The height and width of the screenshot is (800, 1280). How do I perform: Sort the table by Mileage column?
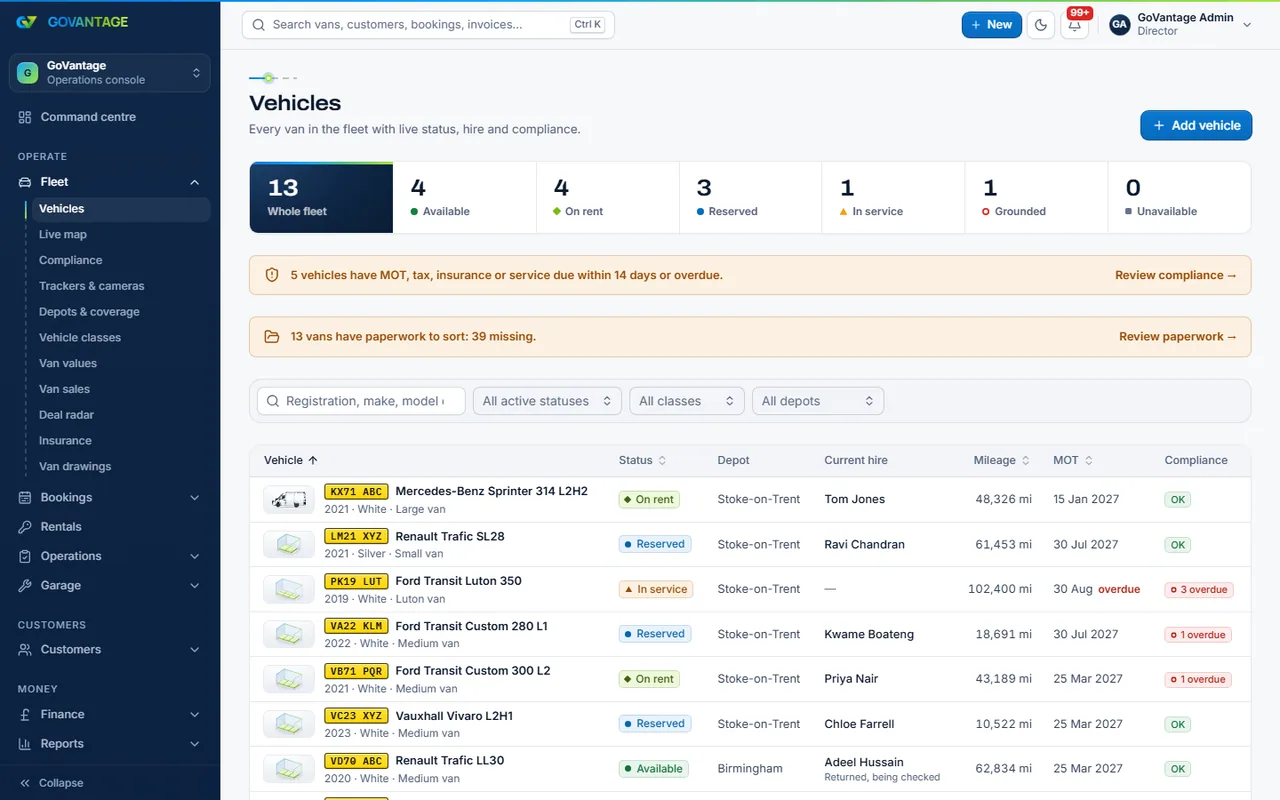1002,461
